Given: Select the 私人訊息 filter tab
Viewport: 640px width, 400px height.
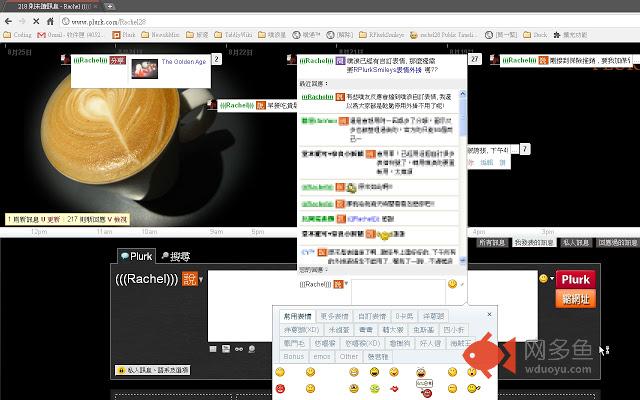Looking at the screenshot, I should pos(576,242).
